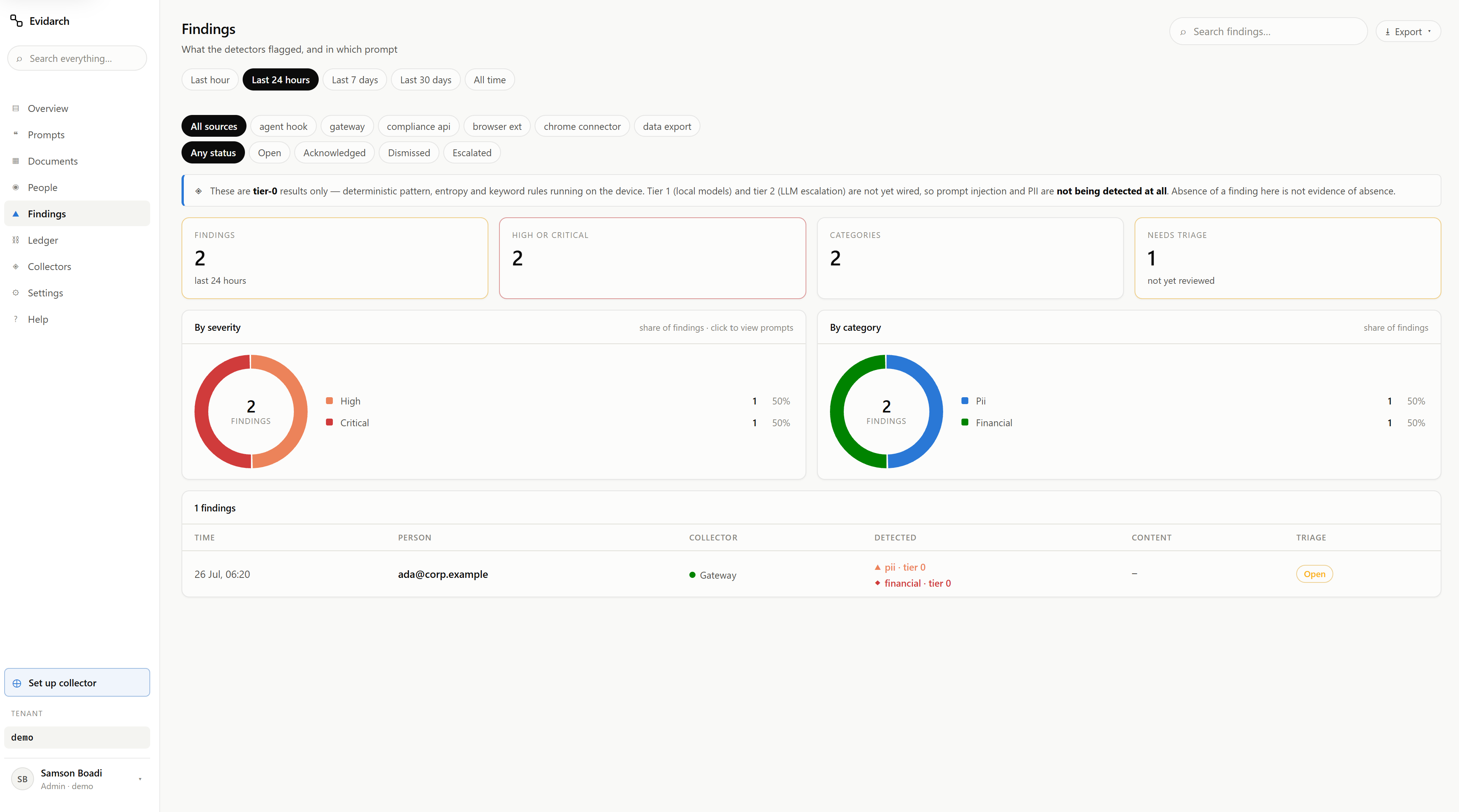The image size is (1459, 812).
Task: Click the Set up collector button
Action: click(77, 682)
